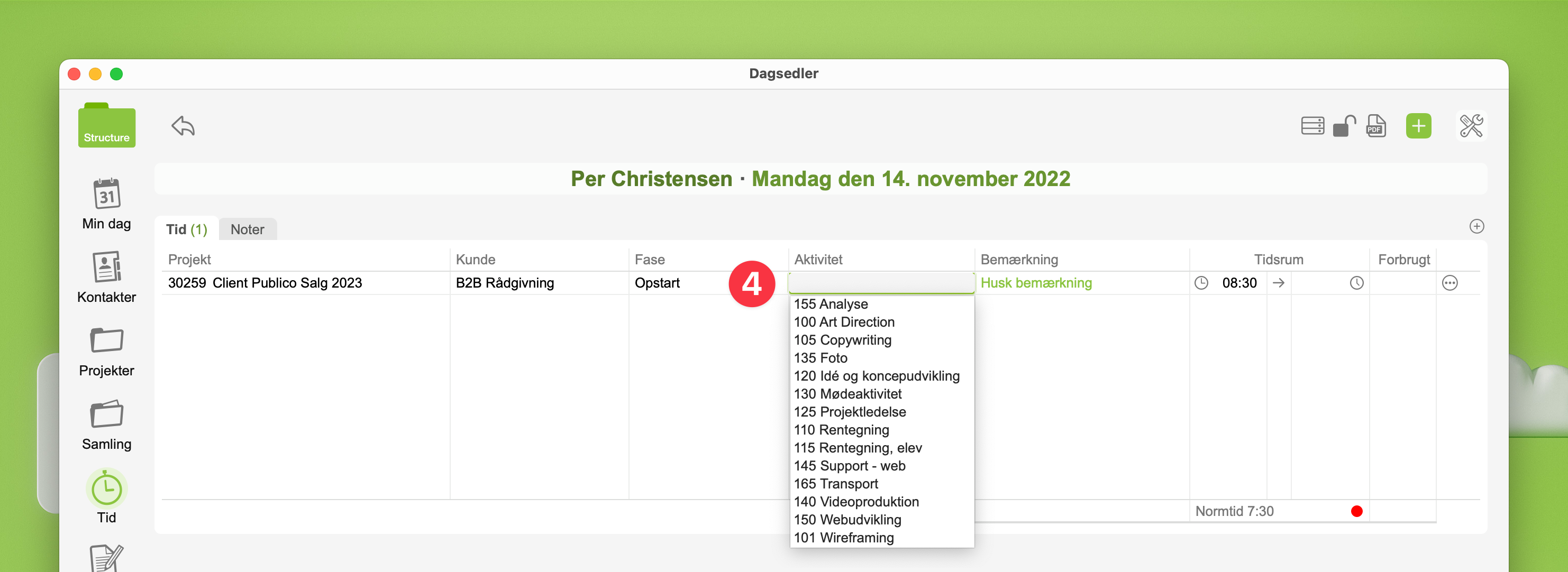The height and width of the screenshot is (572, 1568).
Task: Pick 150 Webudvikling from dropdown
Action: 847,520
